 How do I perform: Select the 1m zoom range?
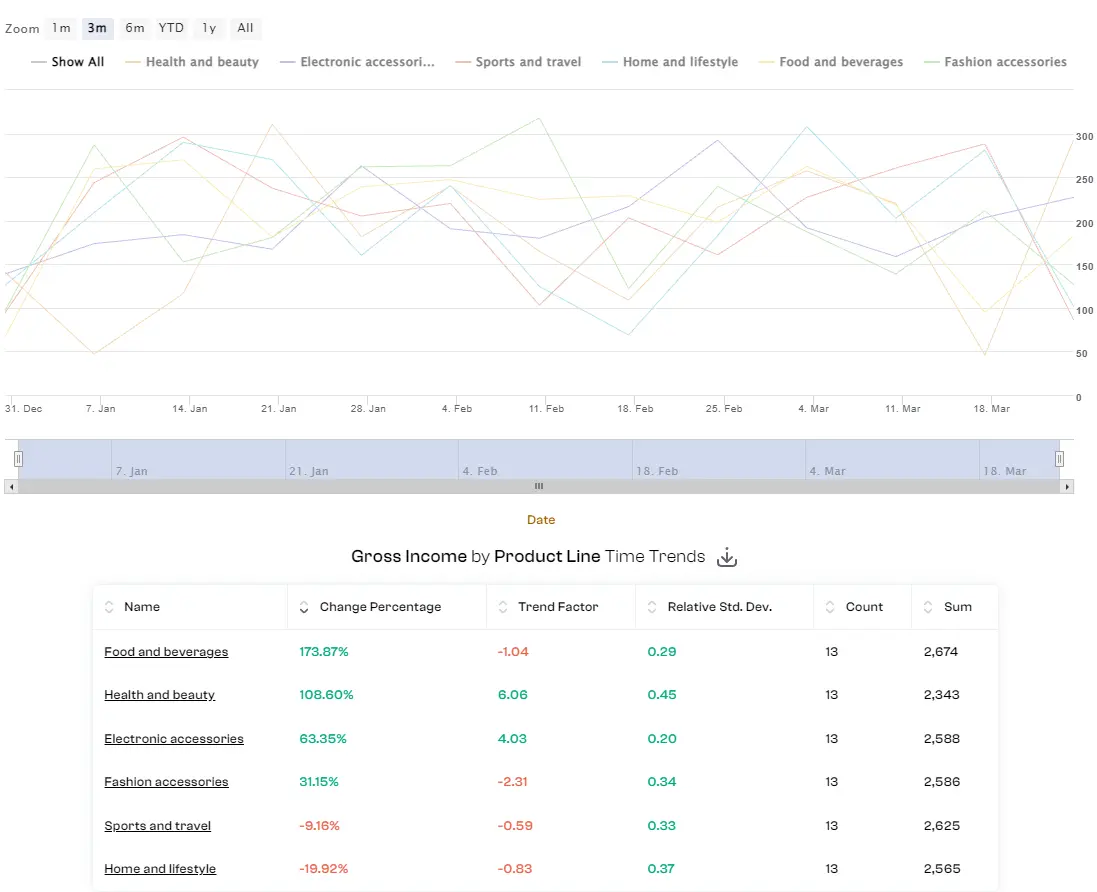pos(61,28)
